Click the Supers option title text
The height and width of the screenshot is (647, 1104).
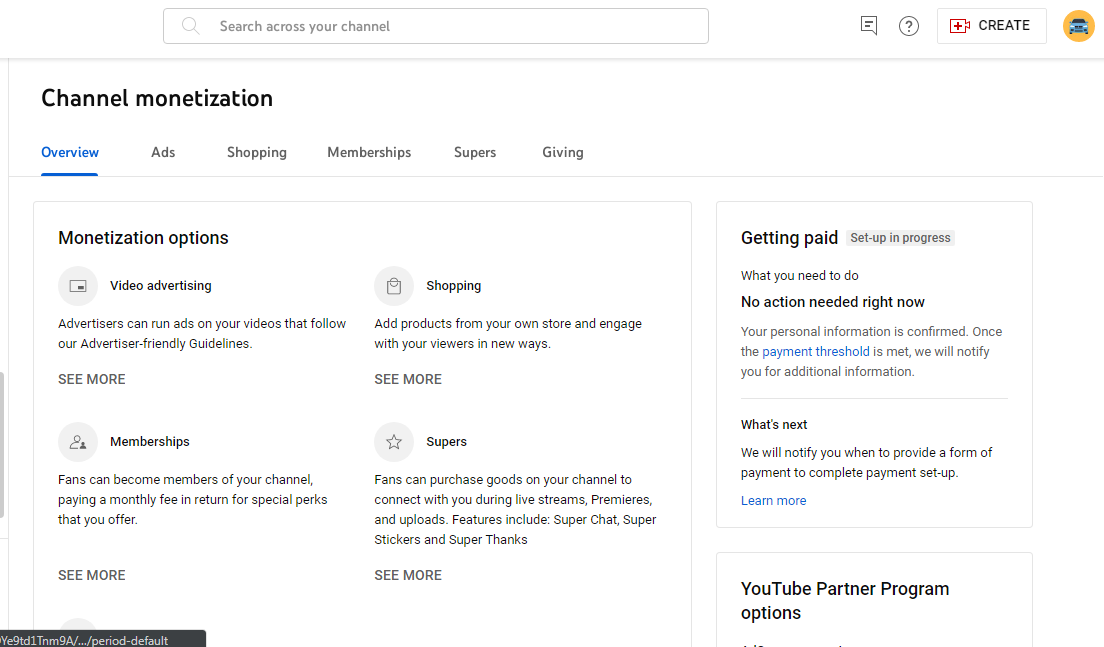click(446, 442)
